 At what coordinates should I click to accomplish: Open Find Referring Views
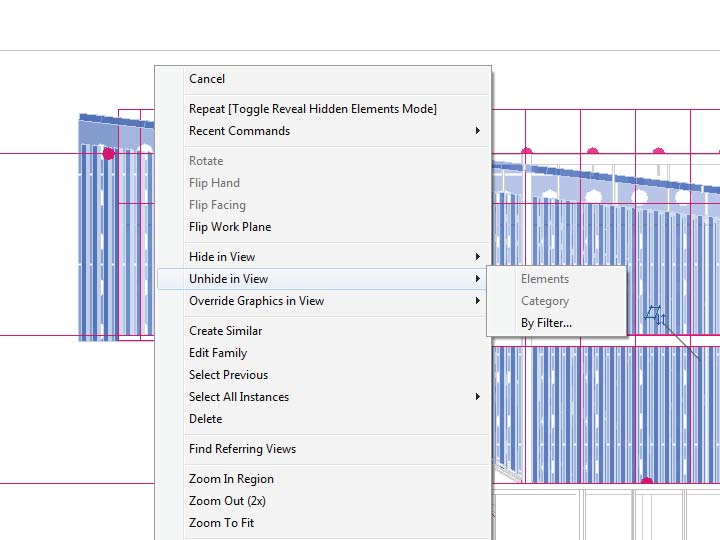(x=242, y=449)
